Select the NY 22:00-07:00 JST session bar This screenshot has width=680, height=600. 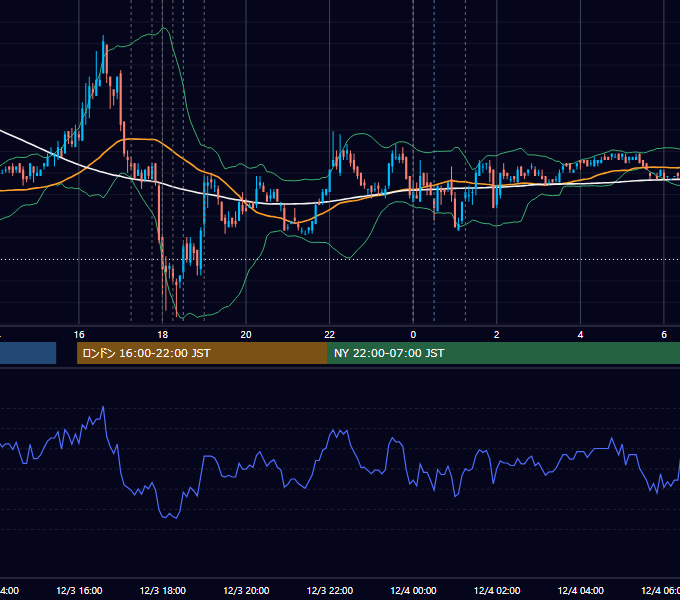pyautogui.click(x=503, y=353)
